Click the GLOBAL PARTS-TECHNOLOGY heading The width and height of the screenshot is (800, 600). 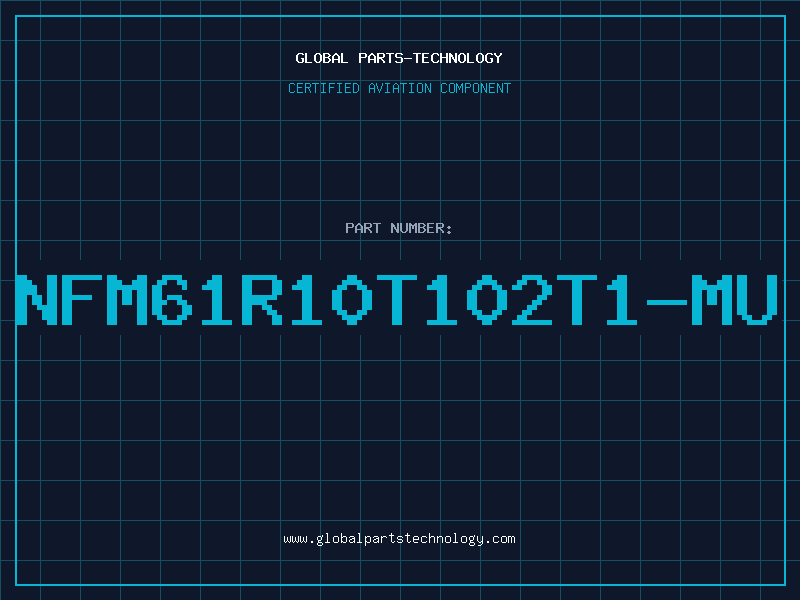399,58
